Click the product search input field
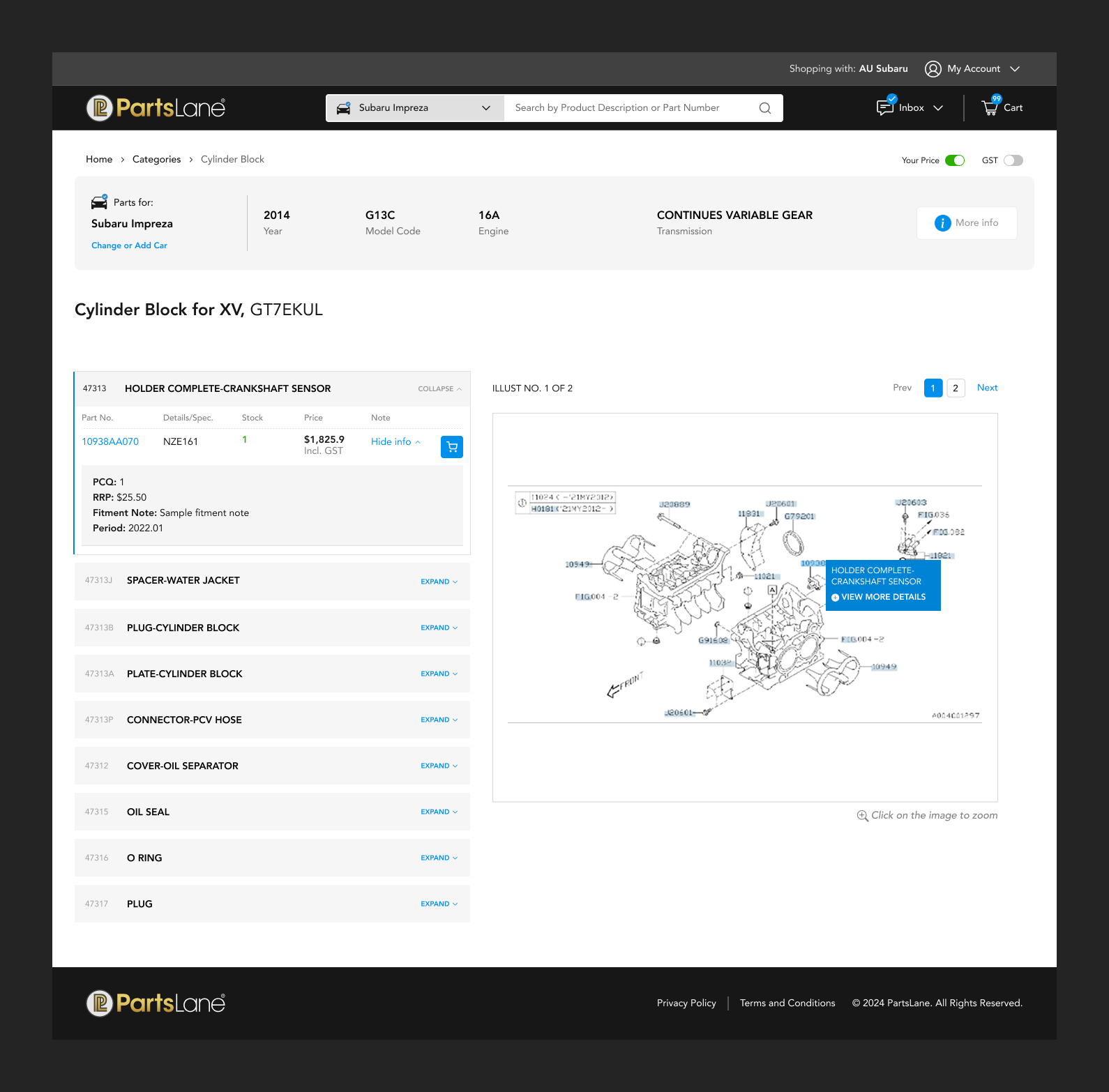 point(628,108)
